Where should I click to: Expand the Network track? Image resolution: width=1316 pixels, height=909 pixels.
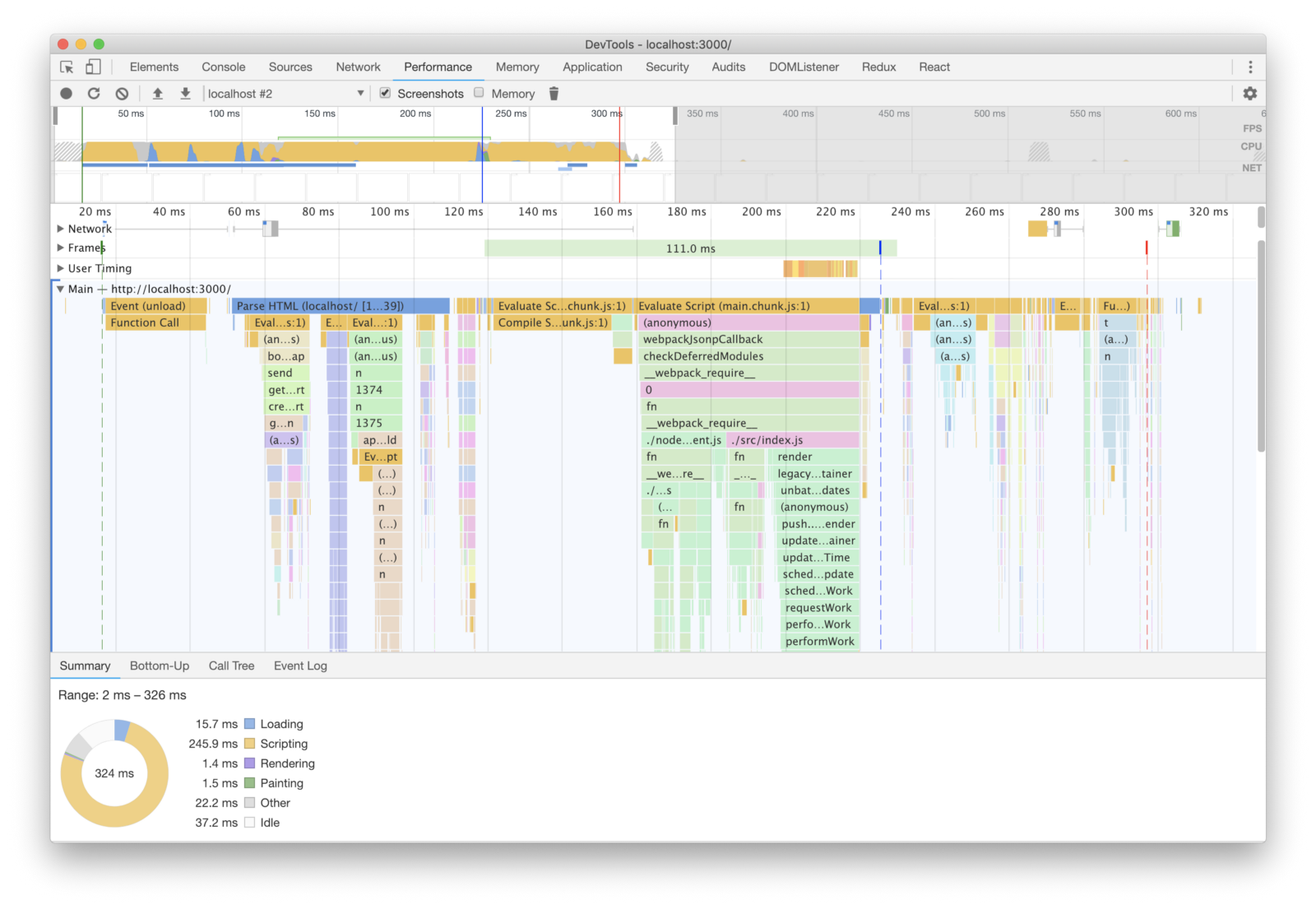point(61,229)
